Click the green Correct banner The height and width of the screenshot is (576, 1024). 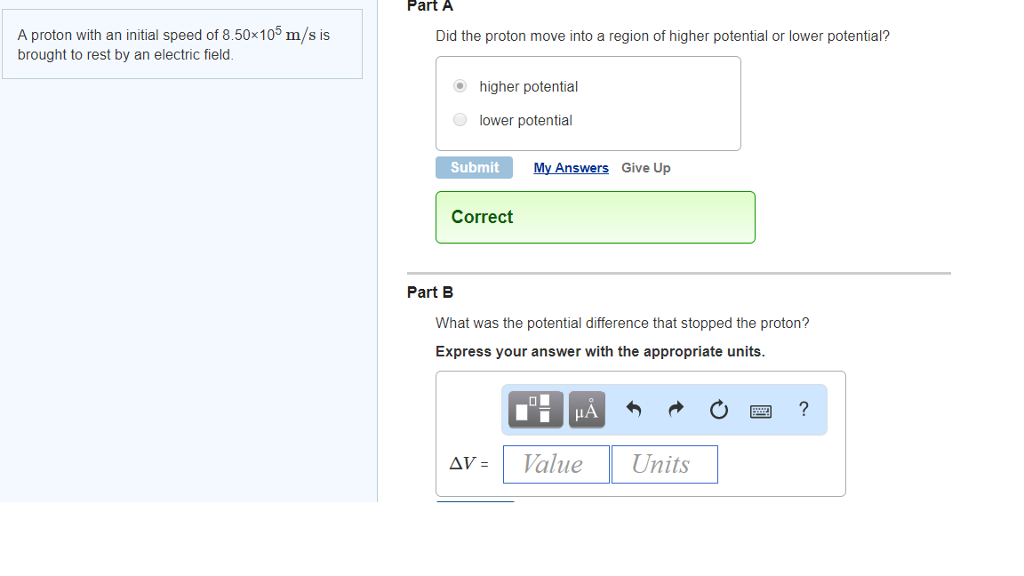pos(595,217)
